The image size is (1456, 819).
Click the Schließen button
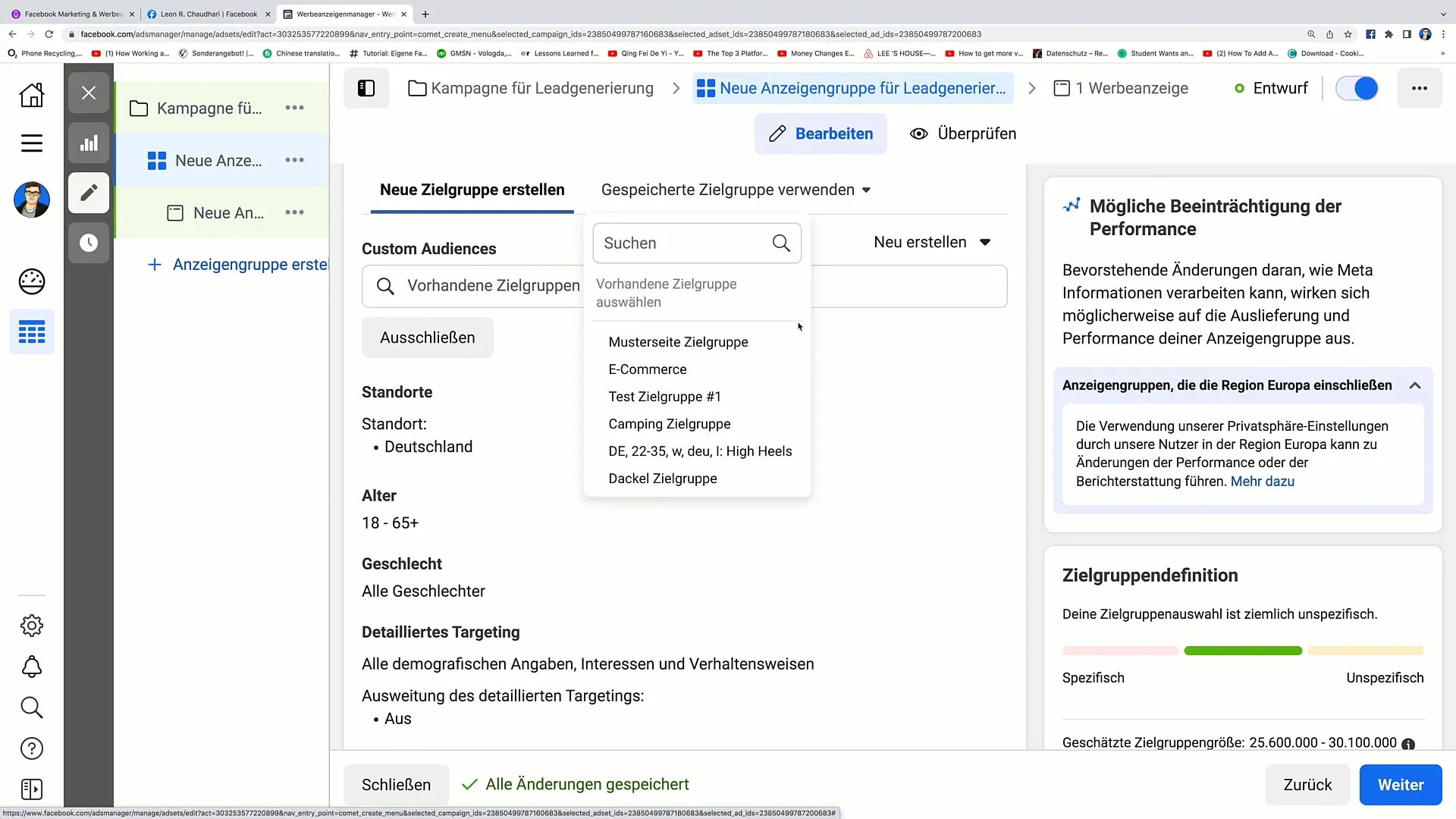[396, 785]
